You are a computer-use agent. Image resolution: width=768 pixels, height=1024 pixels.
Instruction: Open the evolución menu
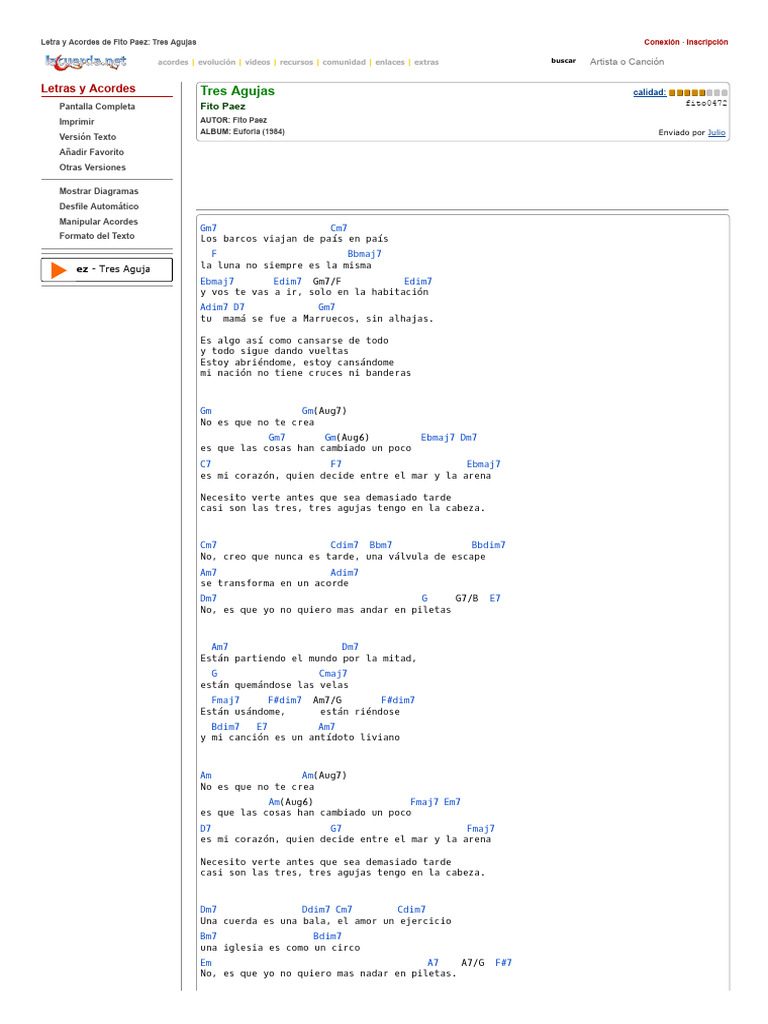pos(216,63)
